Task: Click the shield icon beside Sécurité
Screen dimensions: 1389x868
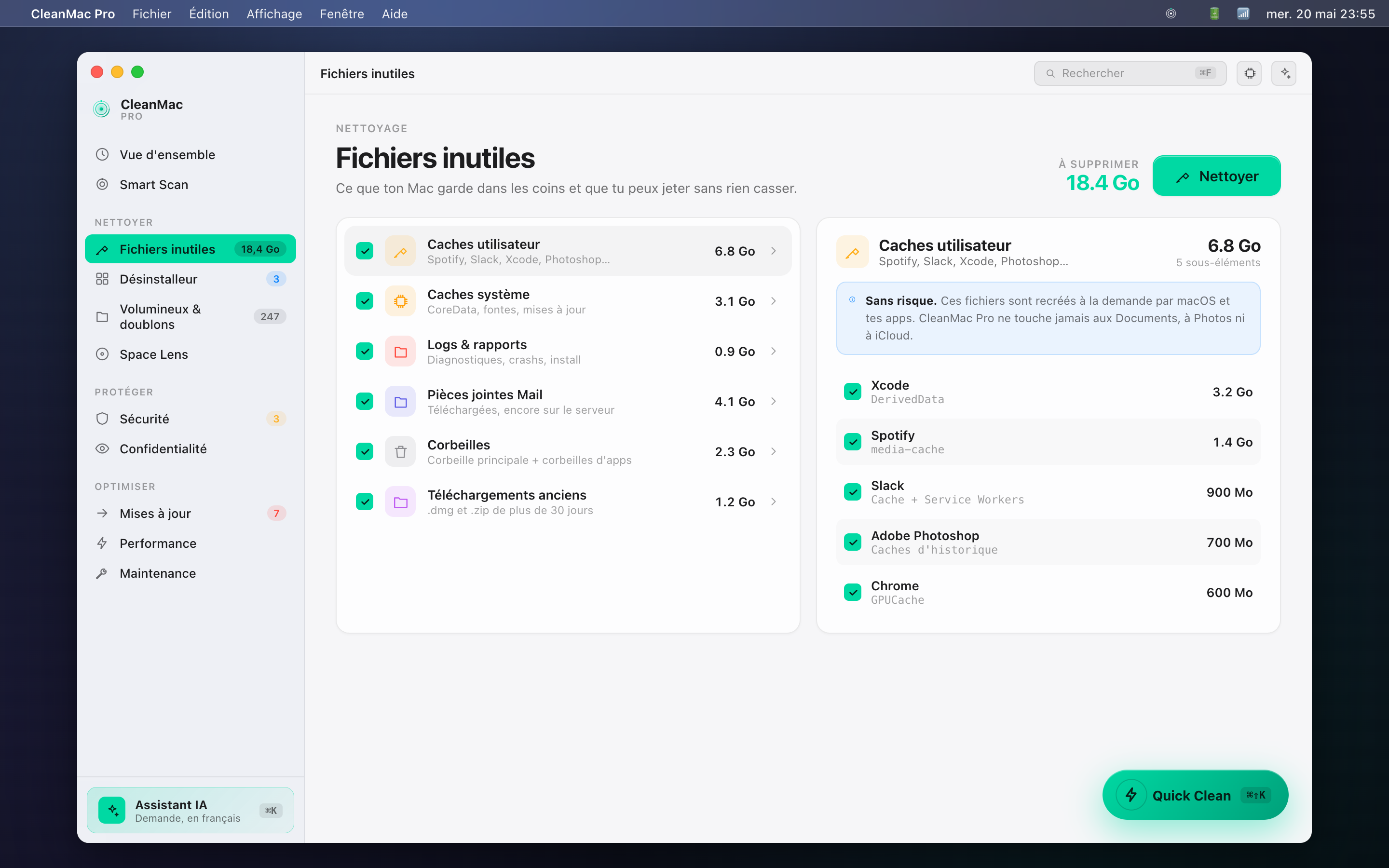Action: tap(102, 419)
